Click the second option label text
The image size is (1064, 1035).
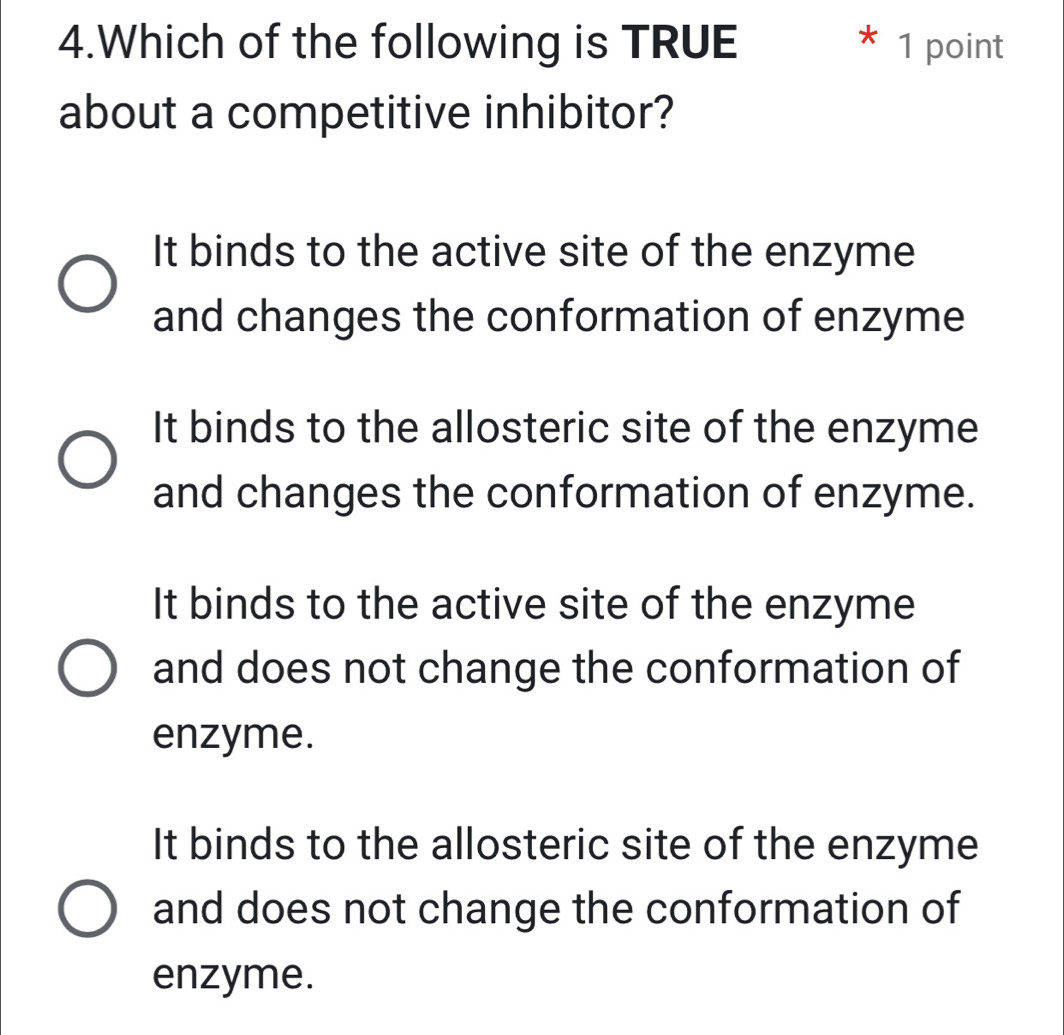tap(560, 460)
